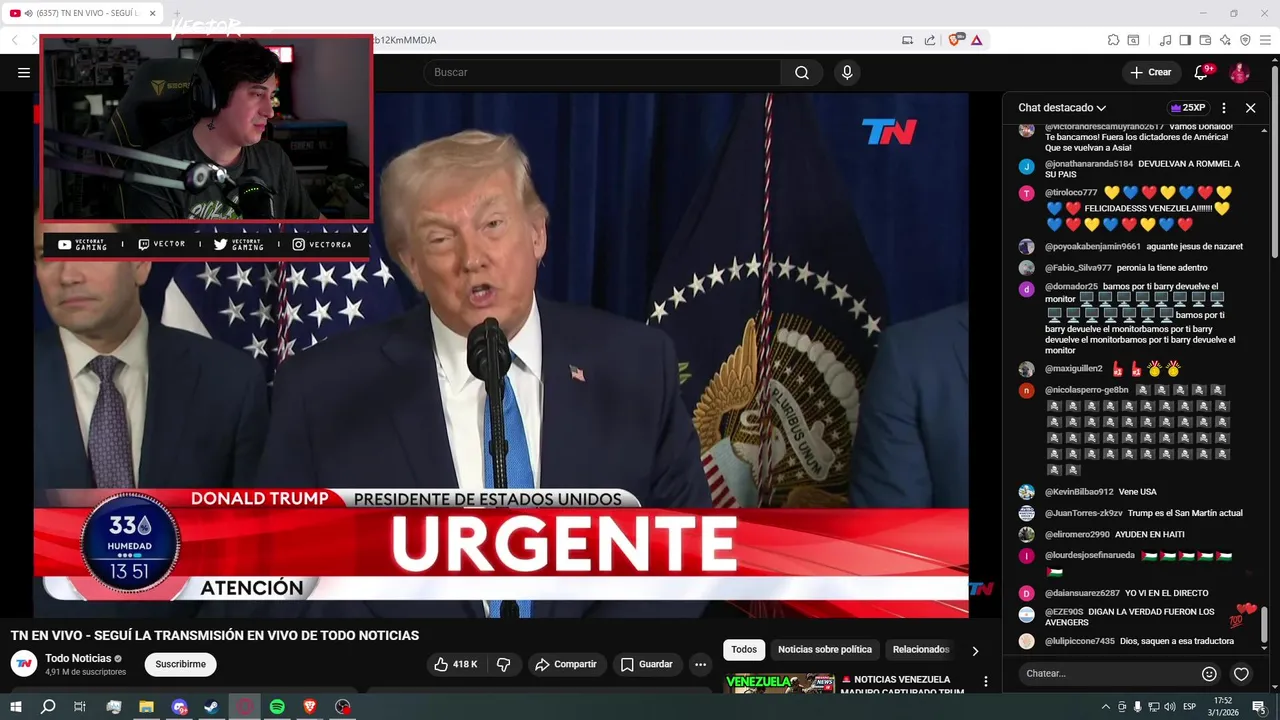1280x720 pixels.
Task: Open the Windows Start menu
Action: (x=16, y=707)
